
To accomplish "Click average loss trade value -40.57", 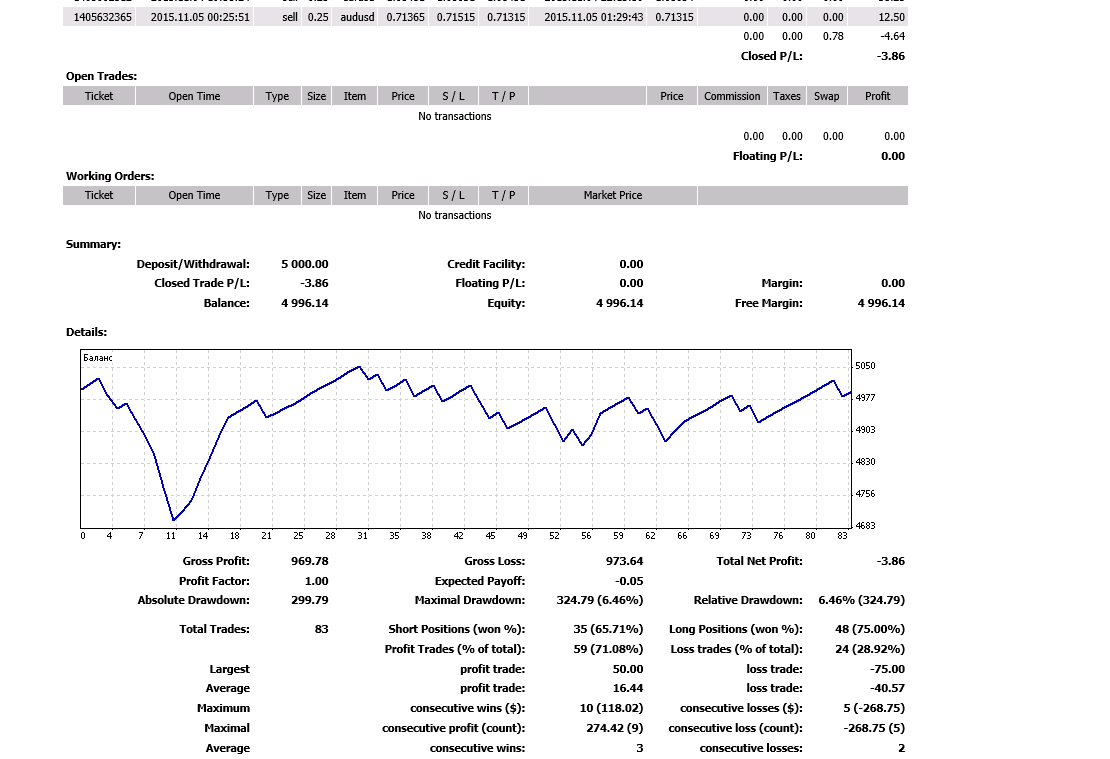I will click(888, 688).
